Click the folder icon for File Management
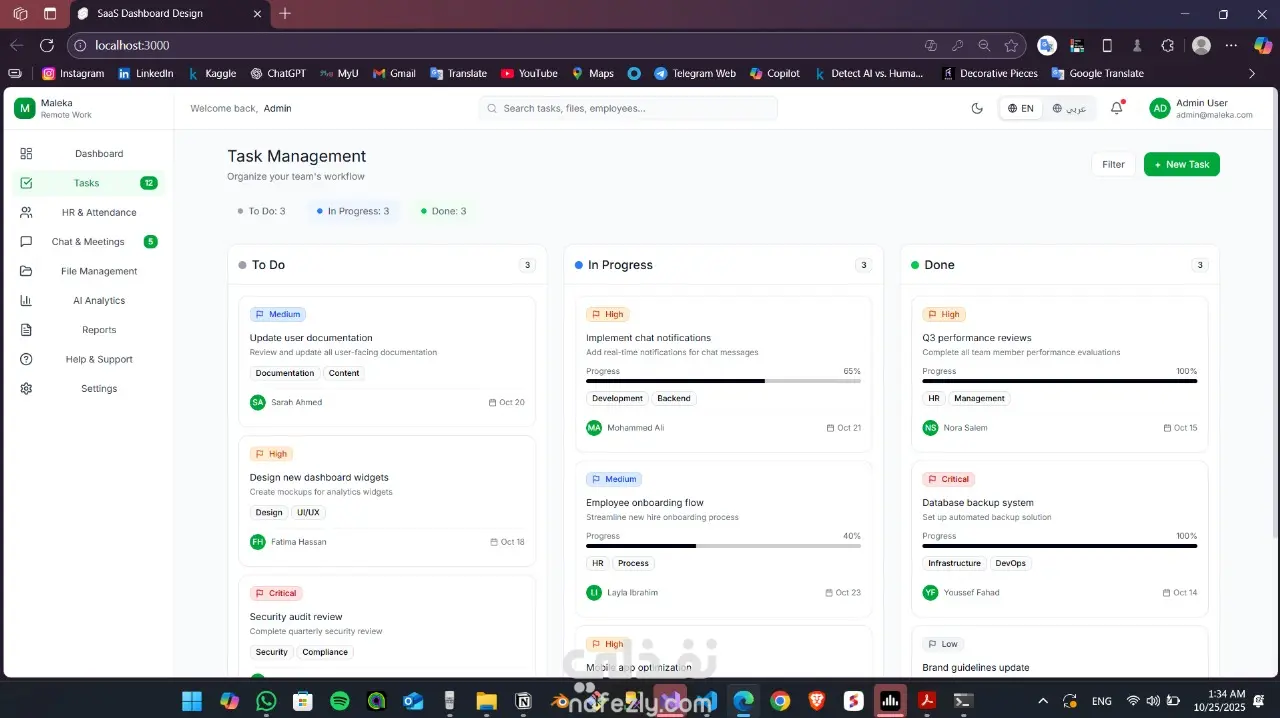The image size is (1280, 718). [x=26, y=271]
